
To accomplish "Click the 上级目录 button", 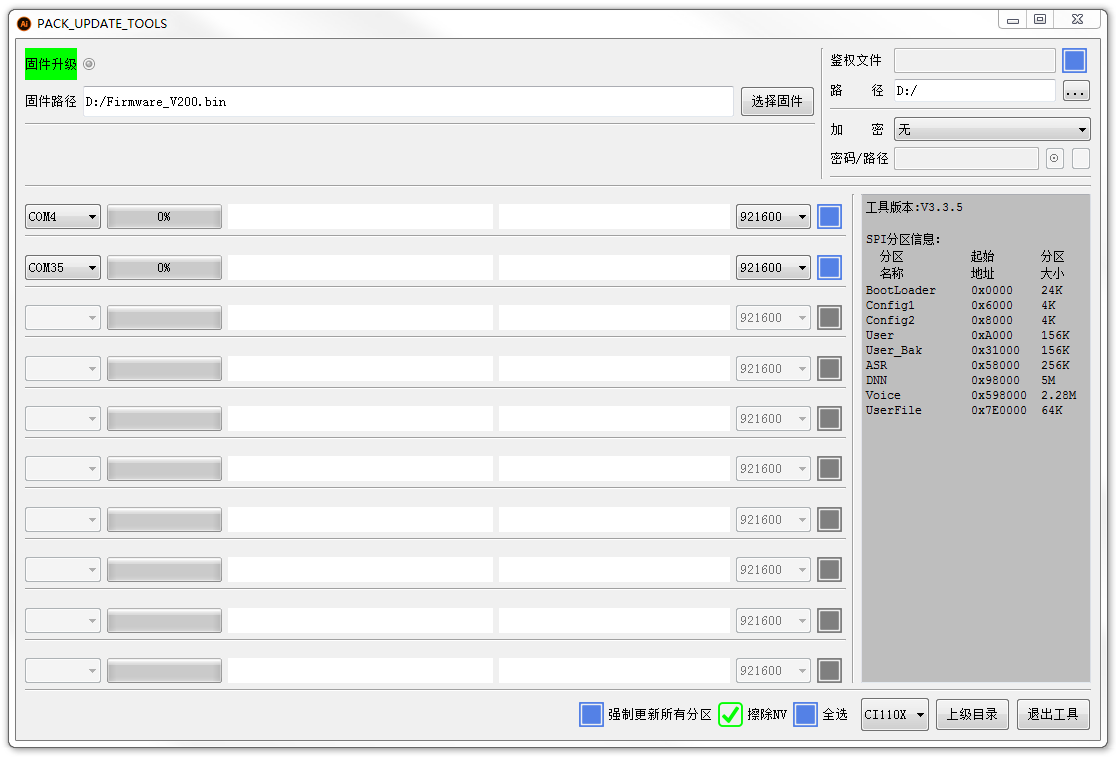I will pos(972,714).
